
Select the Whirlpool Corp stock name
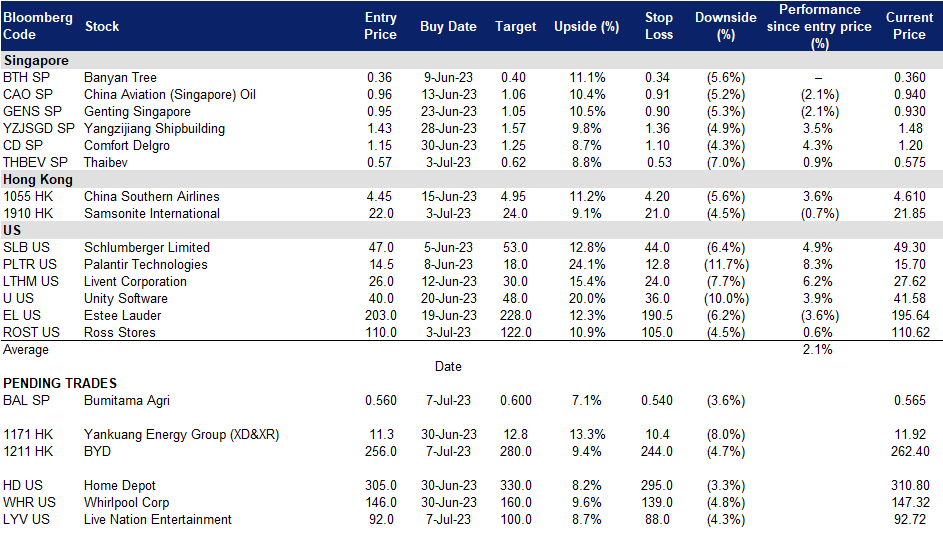click(126, 502)
